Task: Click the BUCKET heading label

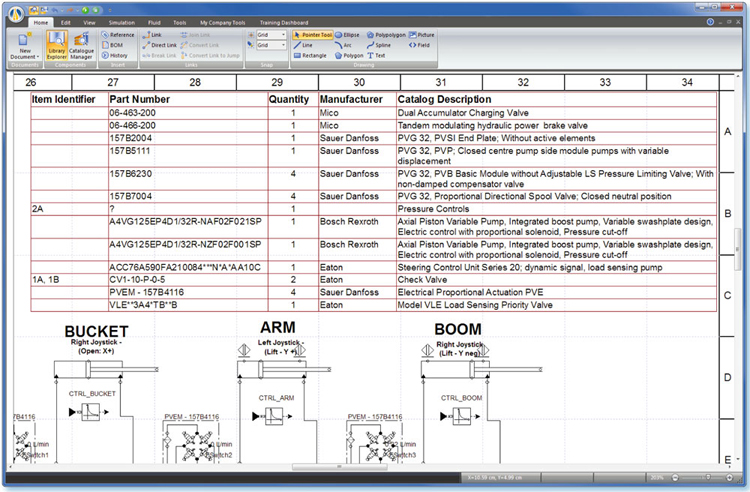Action: coord(97,331)
